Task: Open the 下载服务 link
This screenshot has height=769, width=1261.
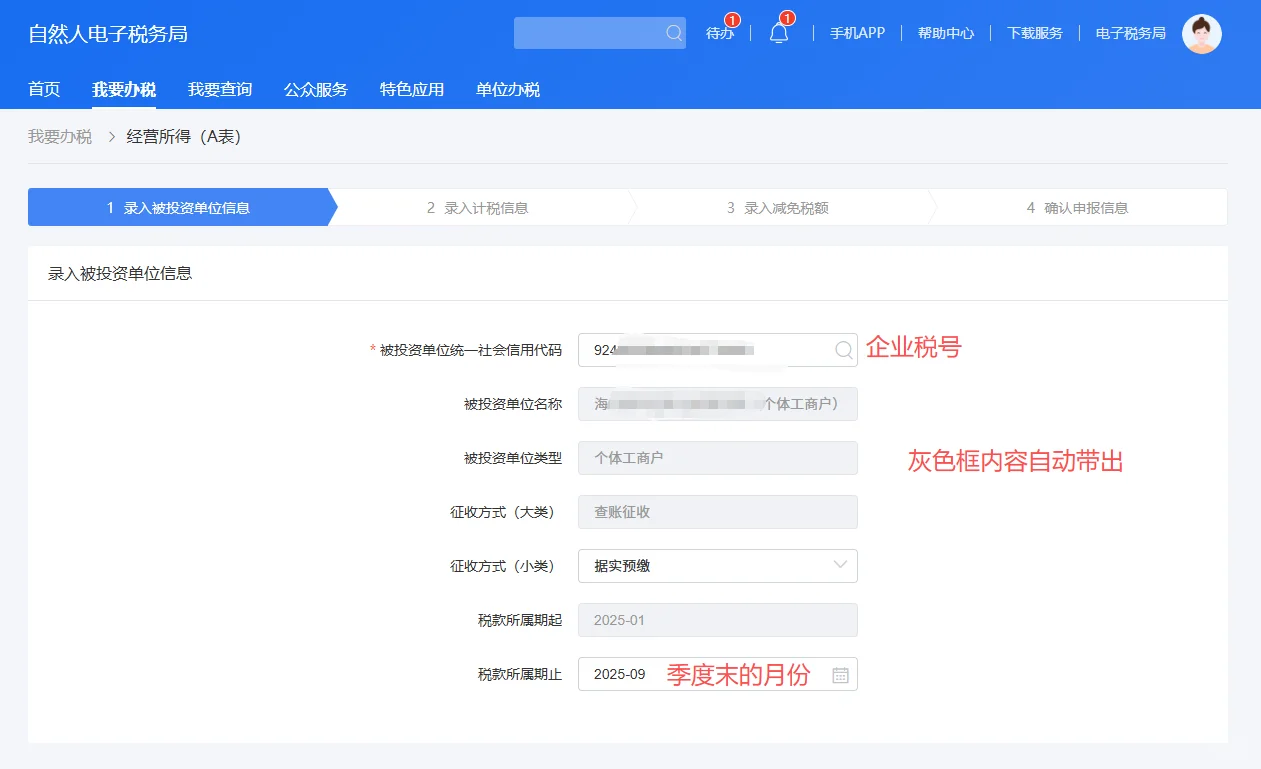Action: pyautogui.click(x=1035, y=33)
